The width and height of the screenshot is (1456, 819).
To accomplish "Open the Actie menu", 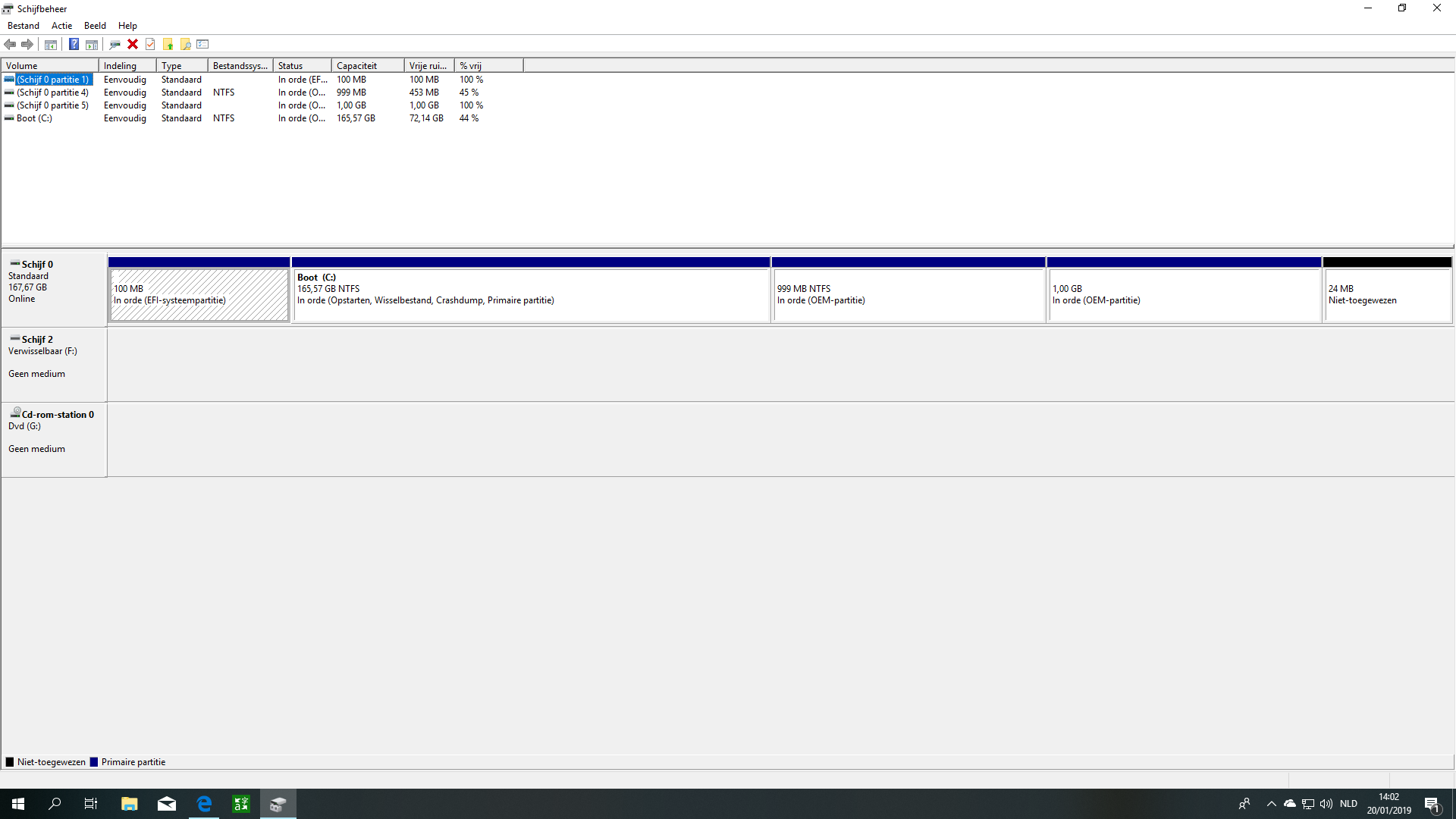I will 61,26.
